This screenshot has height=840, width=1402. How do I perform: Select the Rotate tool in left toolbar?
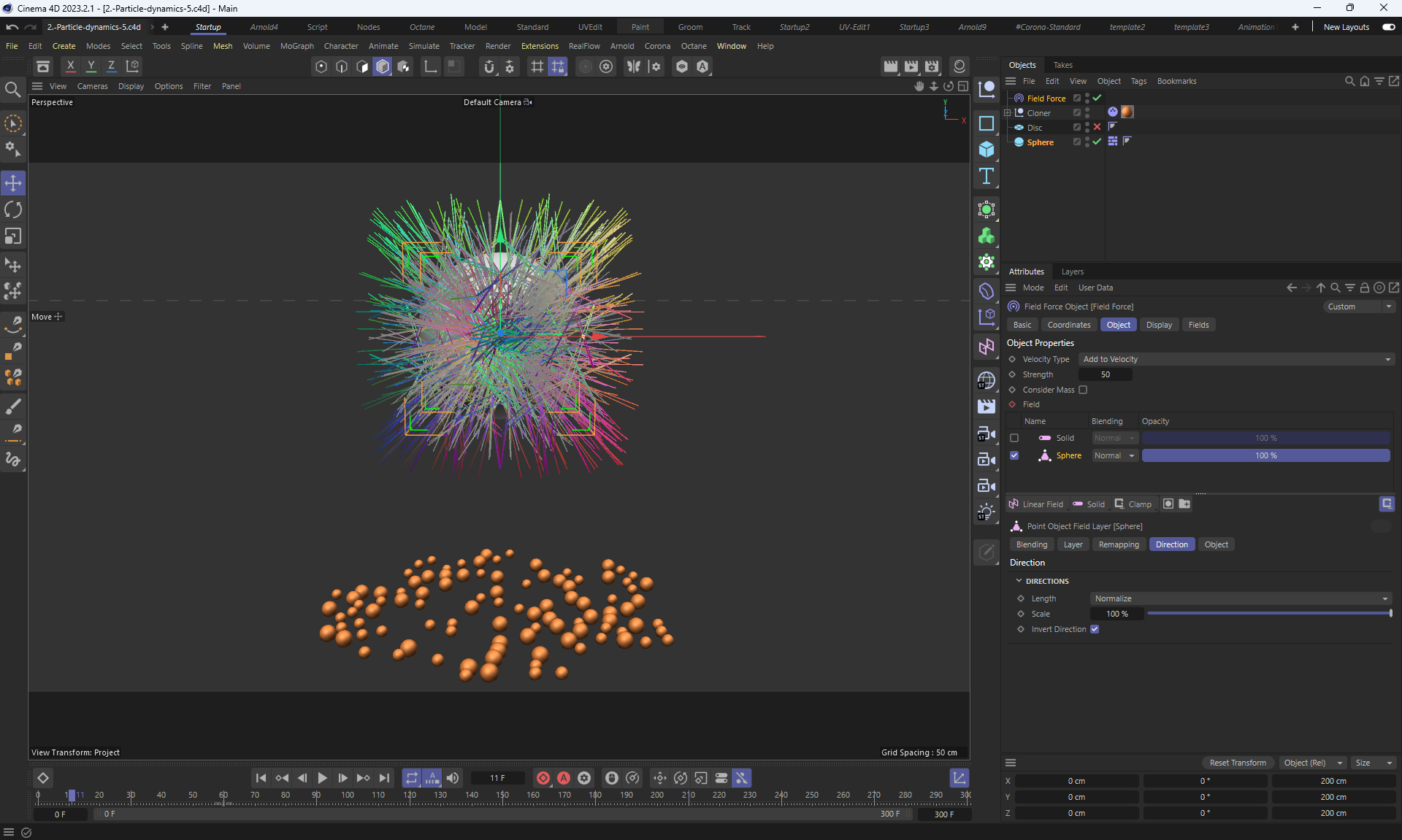point(13,210)
